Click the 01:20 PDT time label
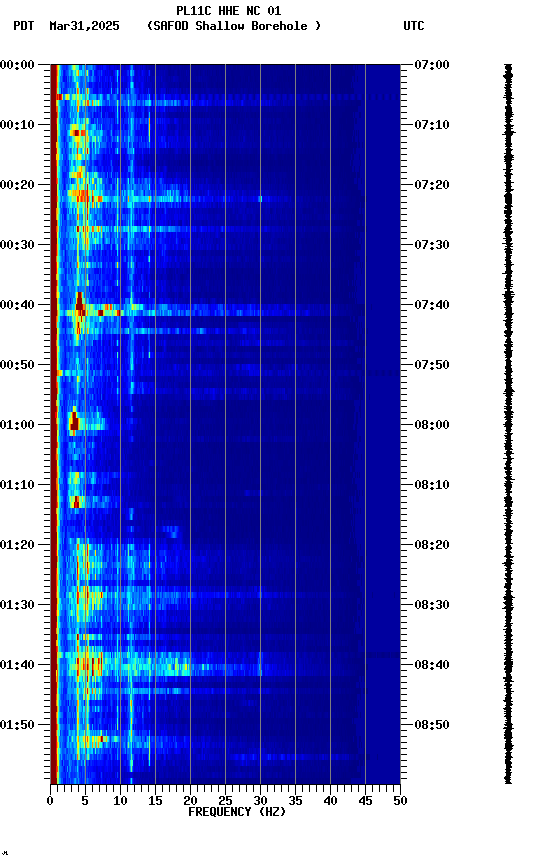 (x=17, y=545)
